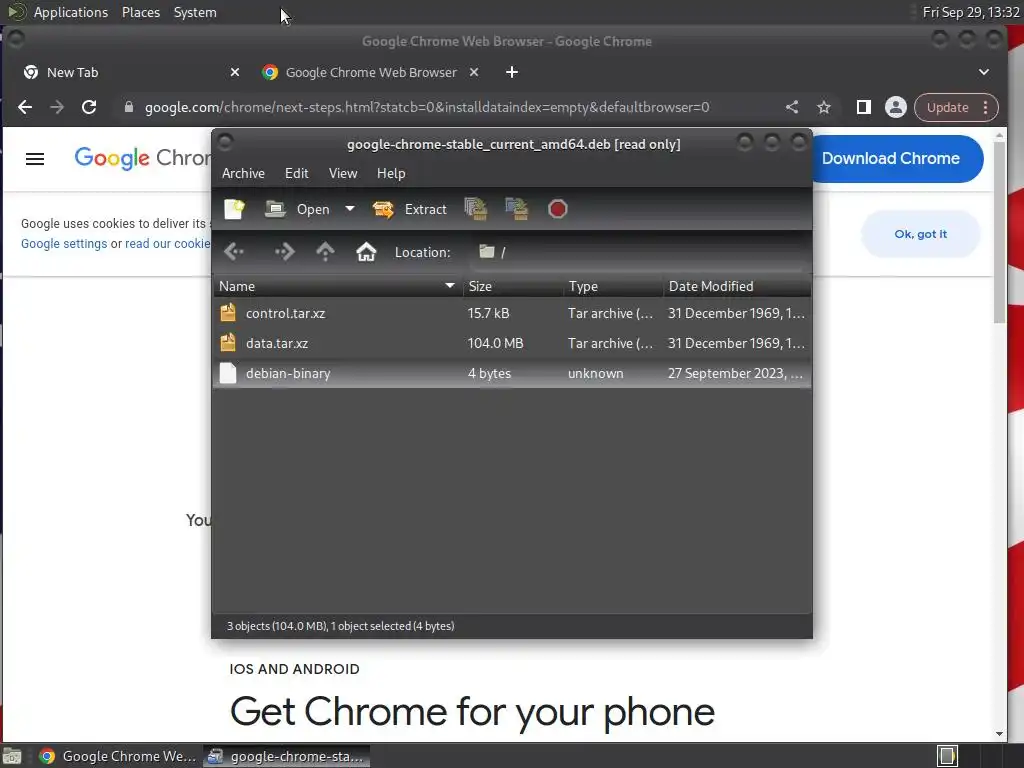Select the debian-binary file row
1024x768 pixels.
coord(512,374)
